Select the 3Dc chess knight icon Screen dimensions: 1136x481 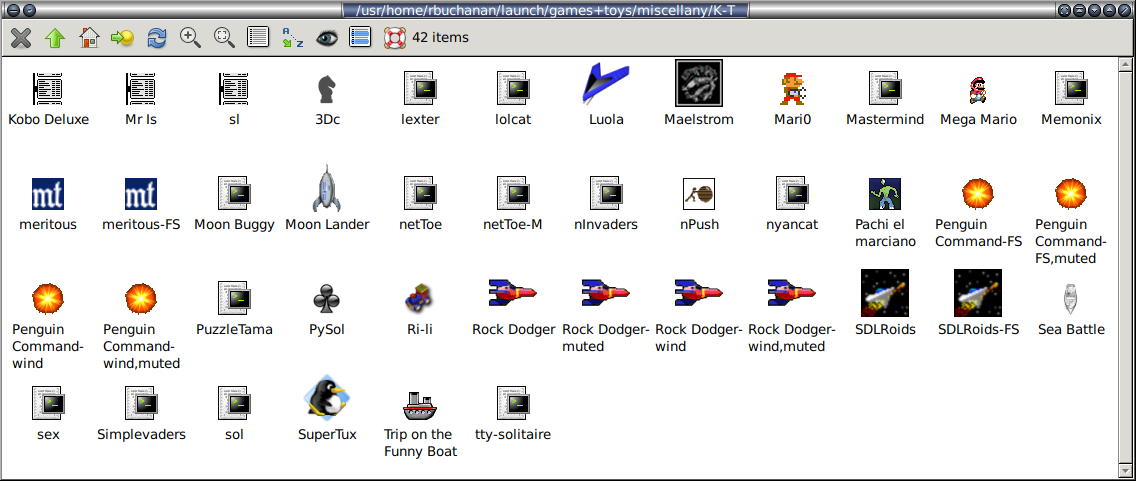point(327,89)
